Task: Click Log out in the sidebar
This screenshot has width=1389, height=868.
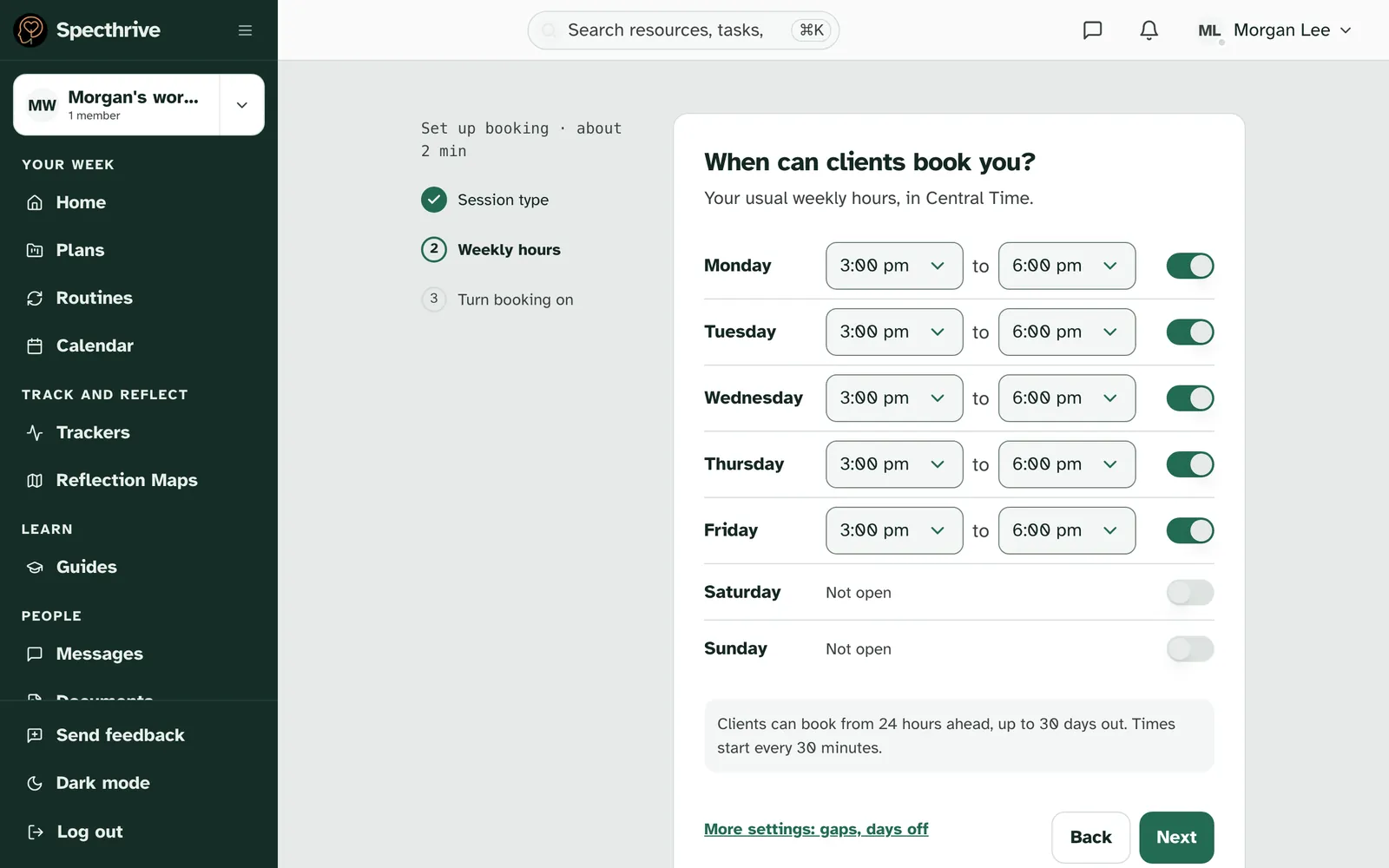Action: pos(139,832)
